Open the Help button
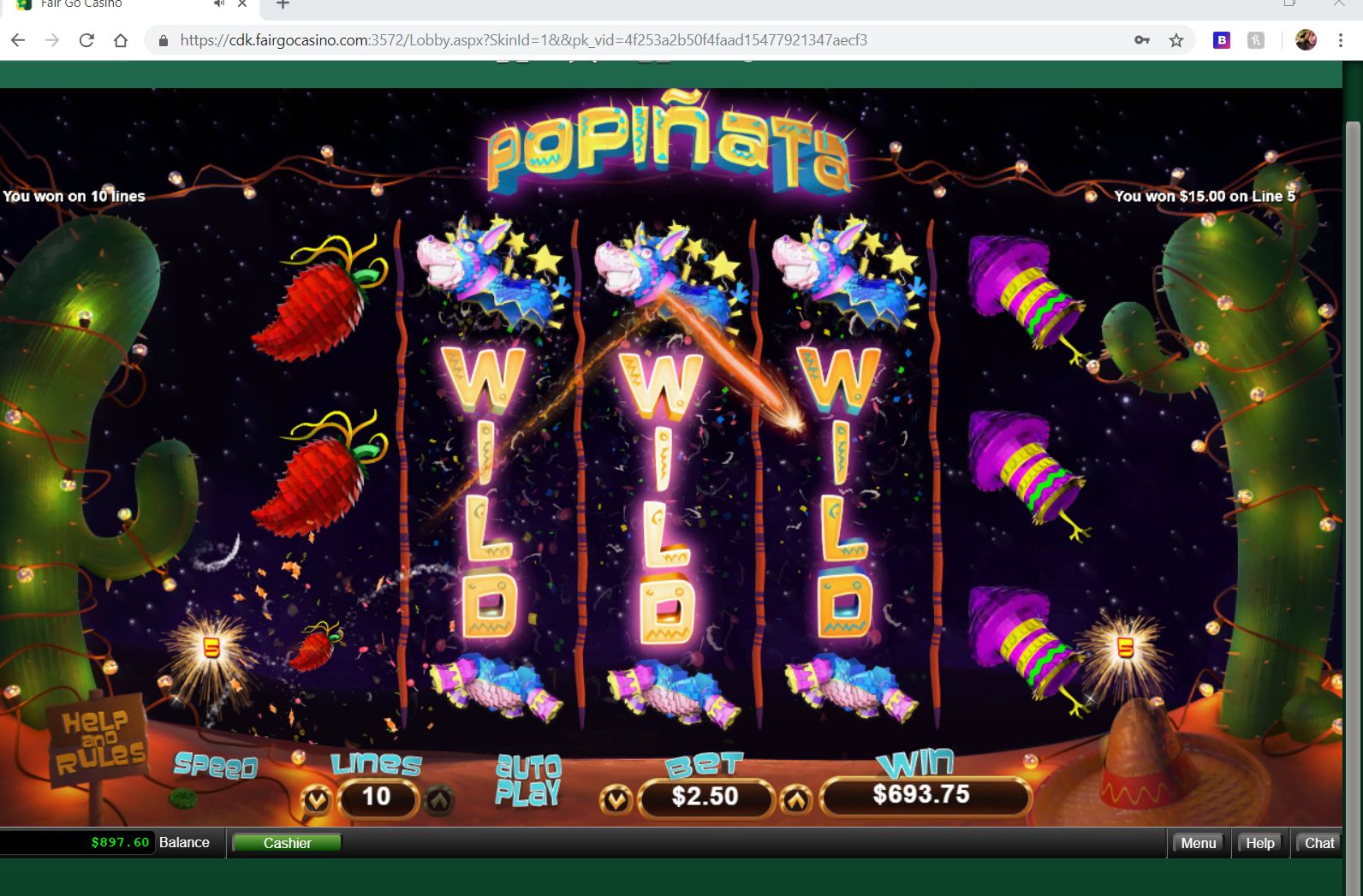Viewport: 1363px width, 896px height. (1260, 843)
